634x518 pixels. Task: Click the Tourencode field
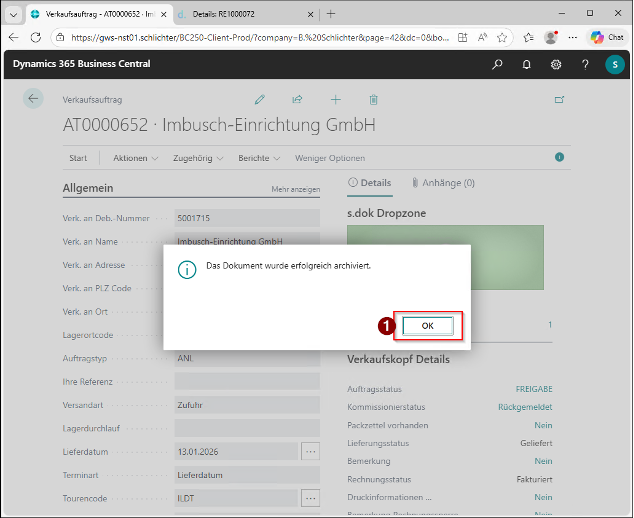click(x=236, y=499)
